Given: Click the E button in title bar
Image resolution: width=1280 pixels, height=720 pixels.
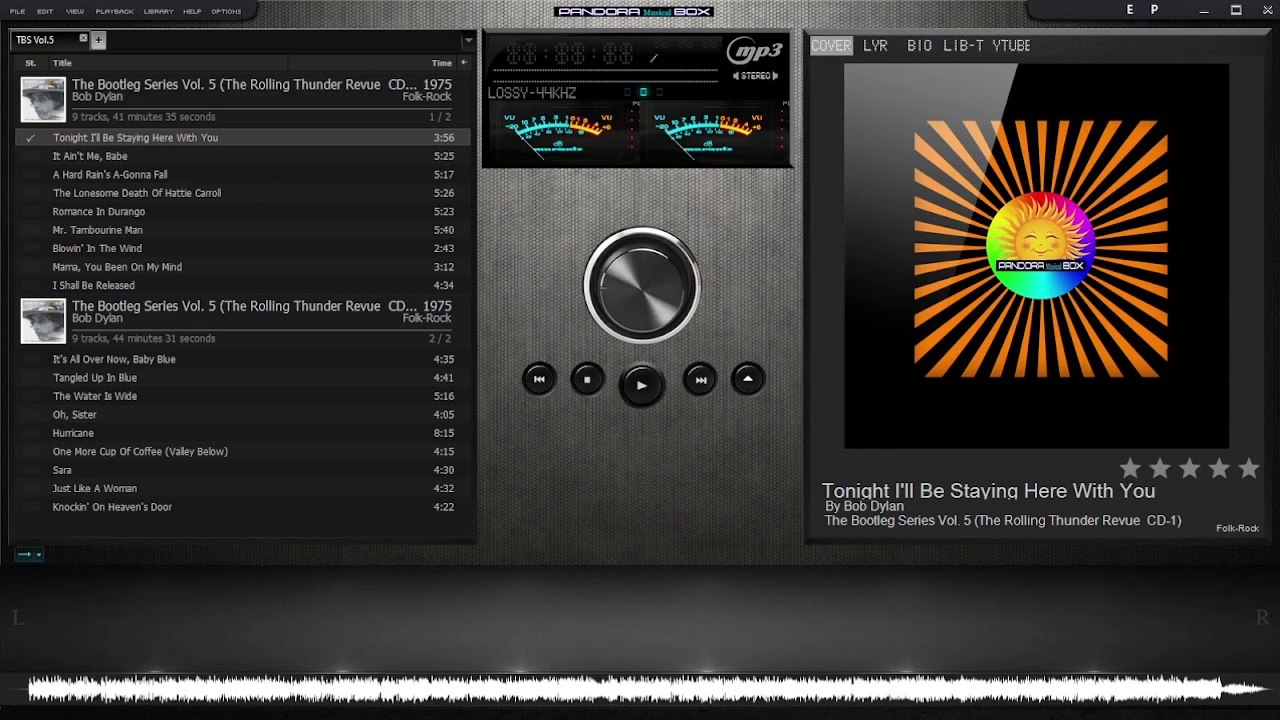Looking at the screenshot, I should [x=1130, y=10].
